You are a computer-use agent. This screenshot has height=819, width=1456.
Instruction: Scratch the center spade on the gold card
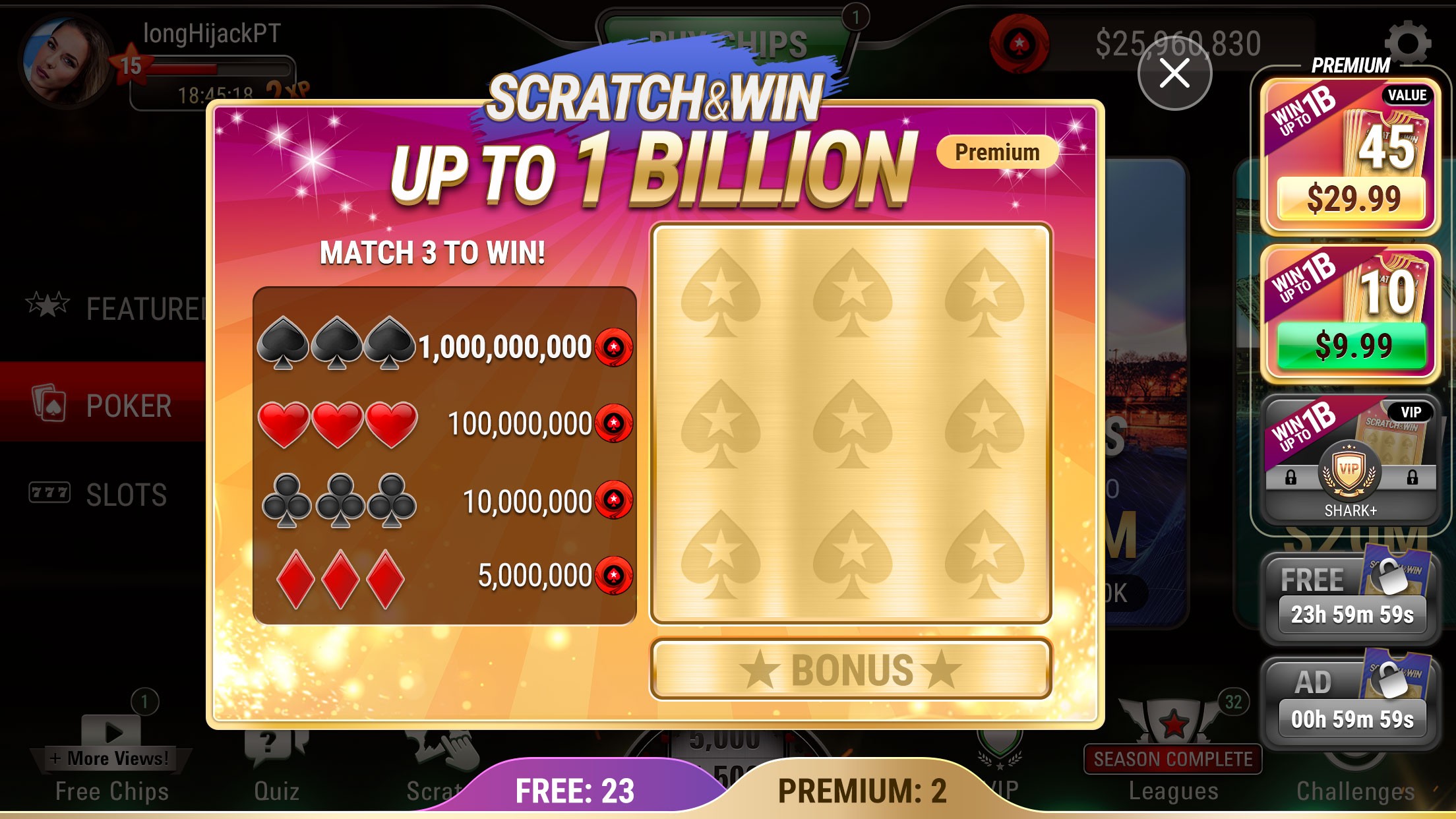point(852,423)
